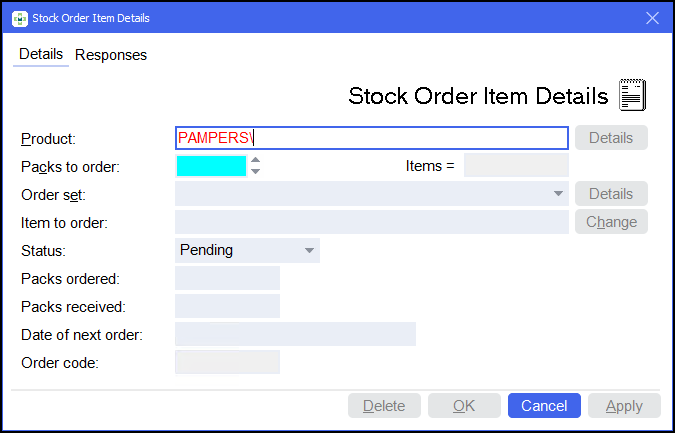Click the Apply button
The width and height of the screenshot is (675, 433).
click(624, 405)
